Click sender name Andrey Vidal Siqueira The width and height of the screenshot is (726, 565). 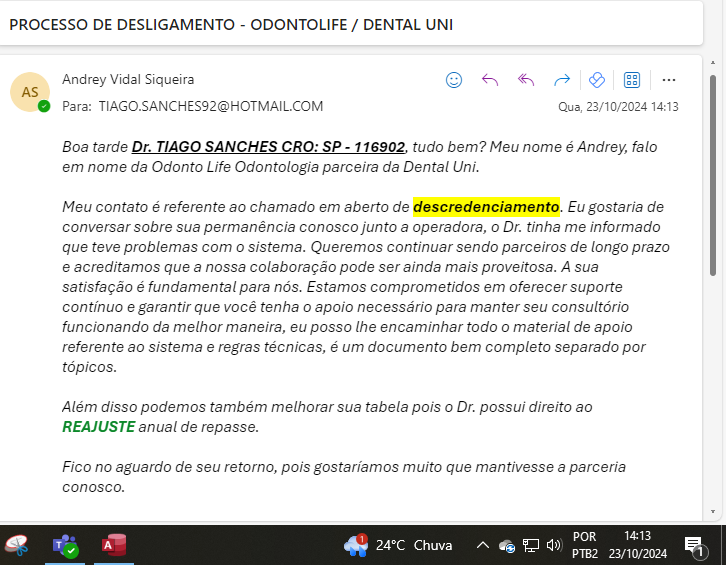pos(128,79)
